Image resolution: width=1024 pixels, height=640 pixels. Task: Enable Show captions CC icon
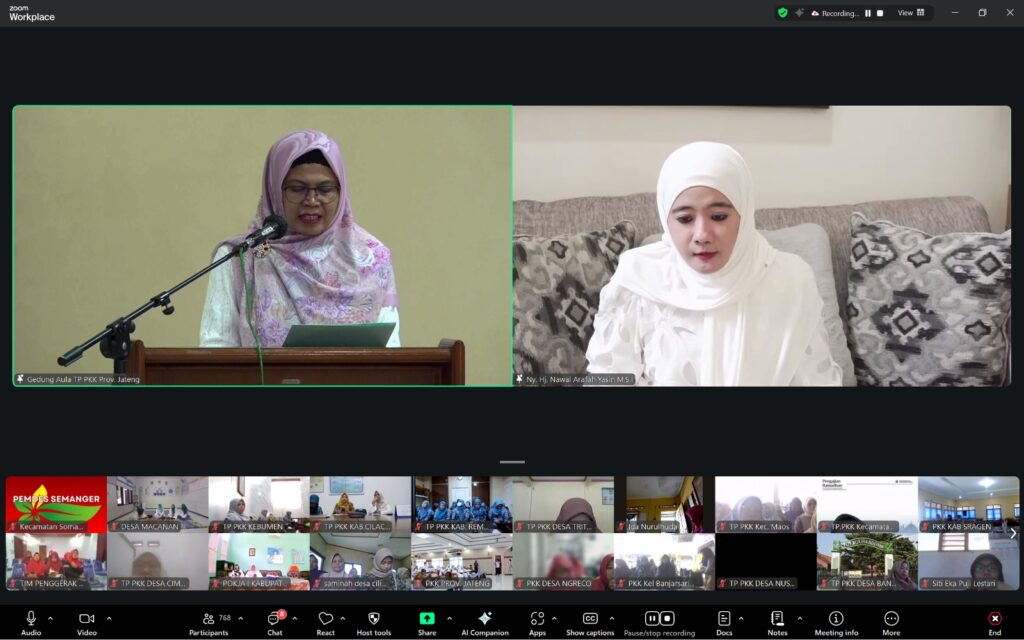[590, 618]
